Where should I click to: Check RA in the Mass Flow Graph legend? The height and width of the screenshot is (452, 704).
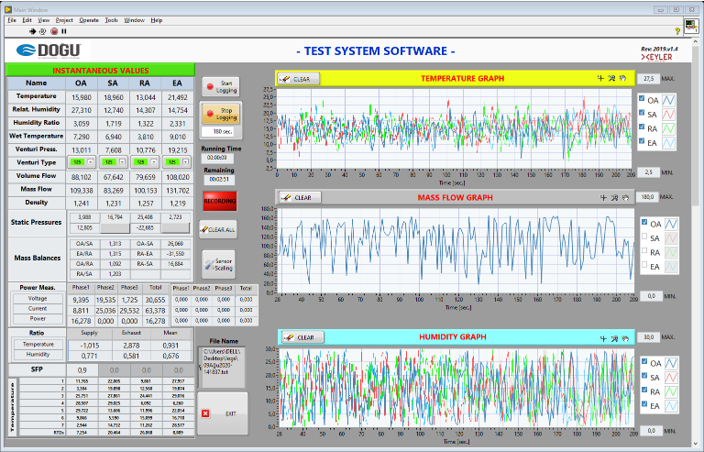click(644, 250)
